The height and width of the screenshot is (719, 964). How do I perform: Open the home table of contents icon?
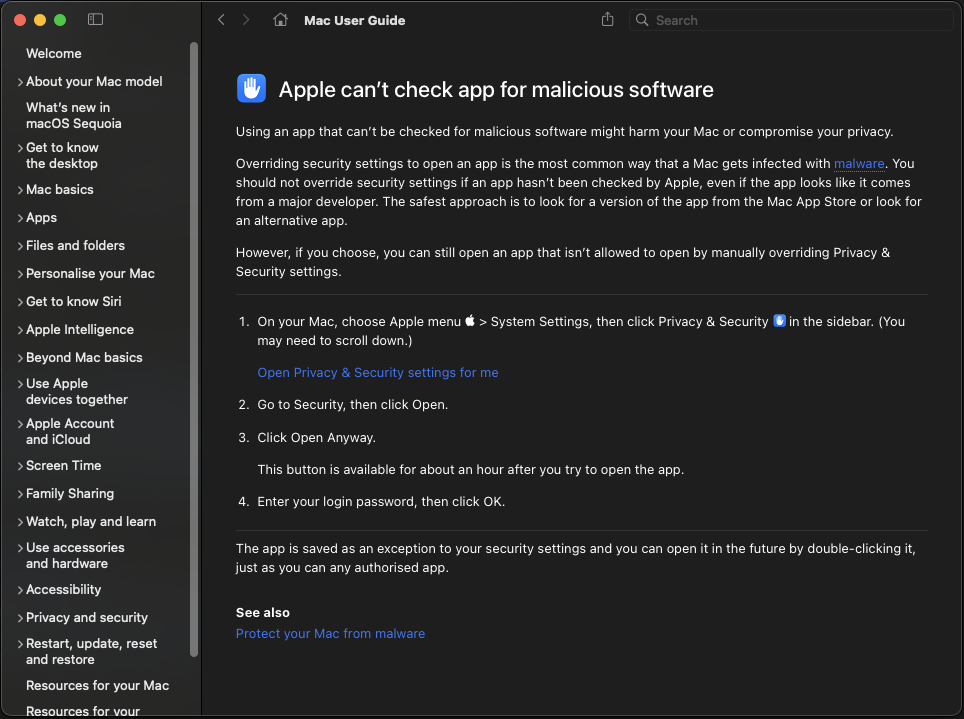pos(281,20)
